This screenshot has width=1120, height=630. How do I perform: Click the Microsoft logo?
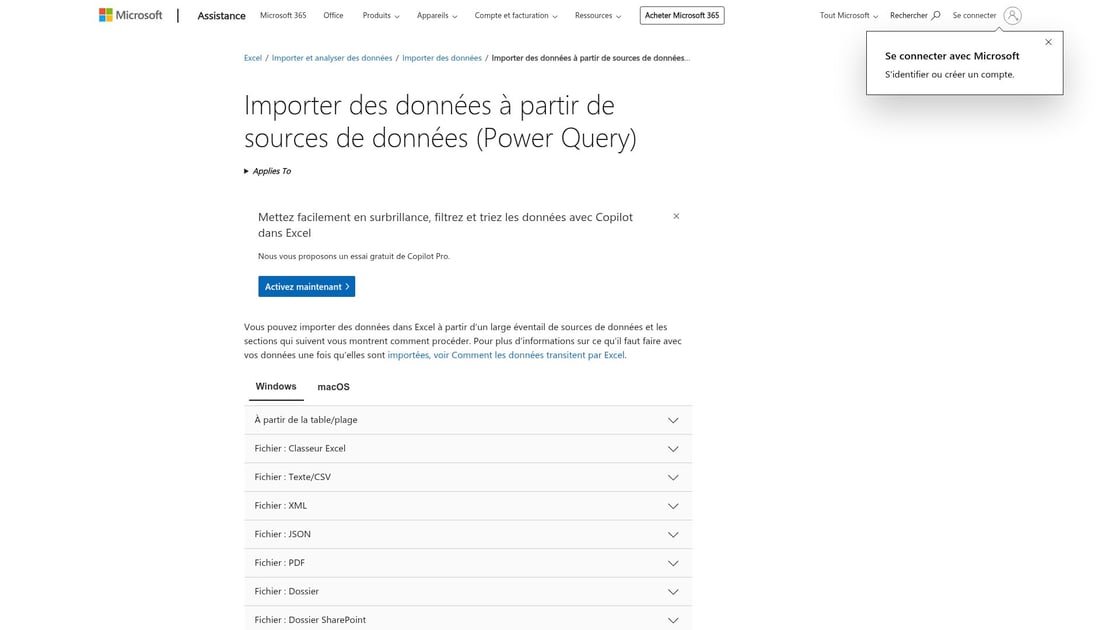point(131,15)
